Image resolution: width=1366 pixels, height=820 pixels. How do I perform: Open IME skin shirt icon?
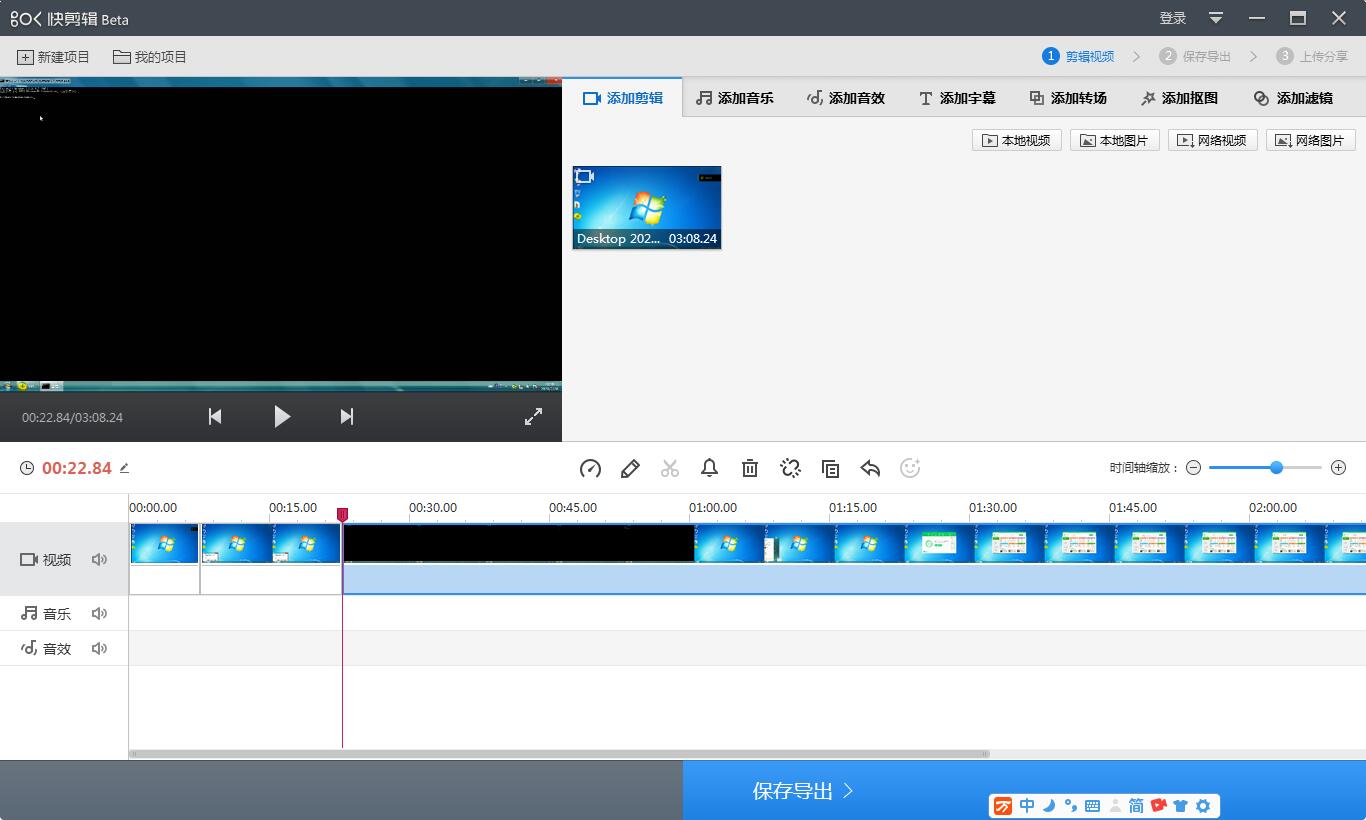click(1181, 806)
